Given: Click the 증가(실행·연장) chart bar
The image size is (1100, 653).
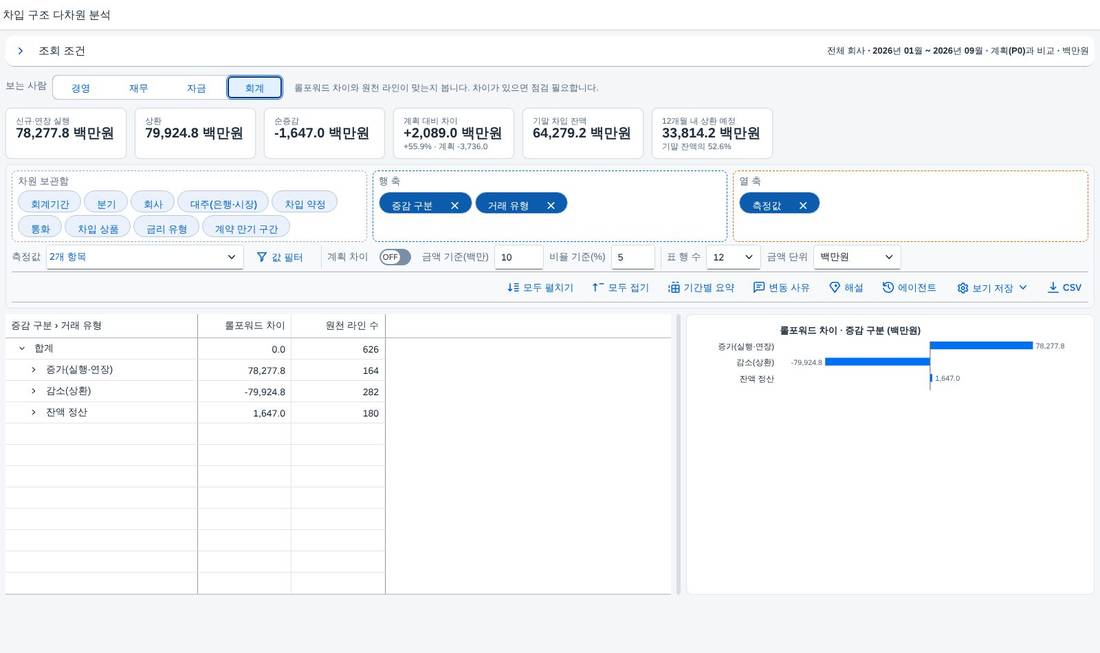Looking at the screenshot, I should coord(981,345).
